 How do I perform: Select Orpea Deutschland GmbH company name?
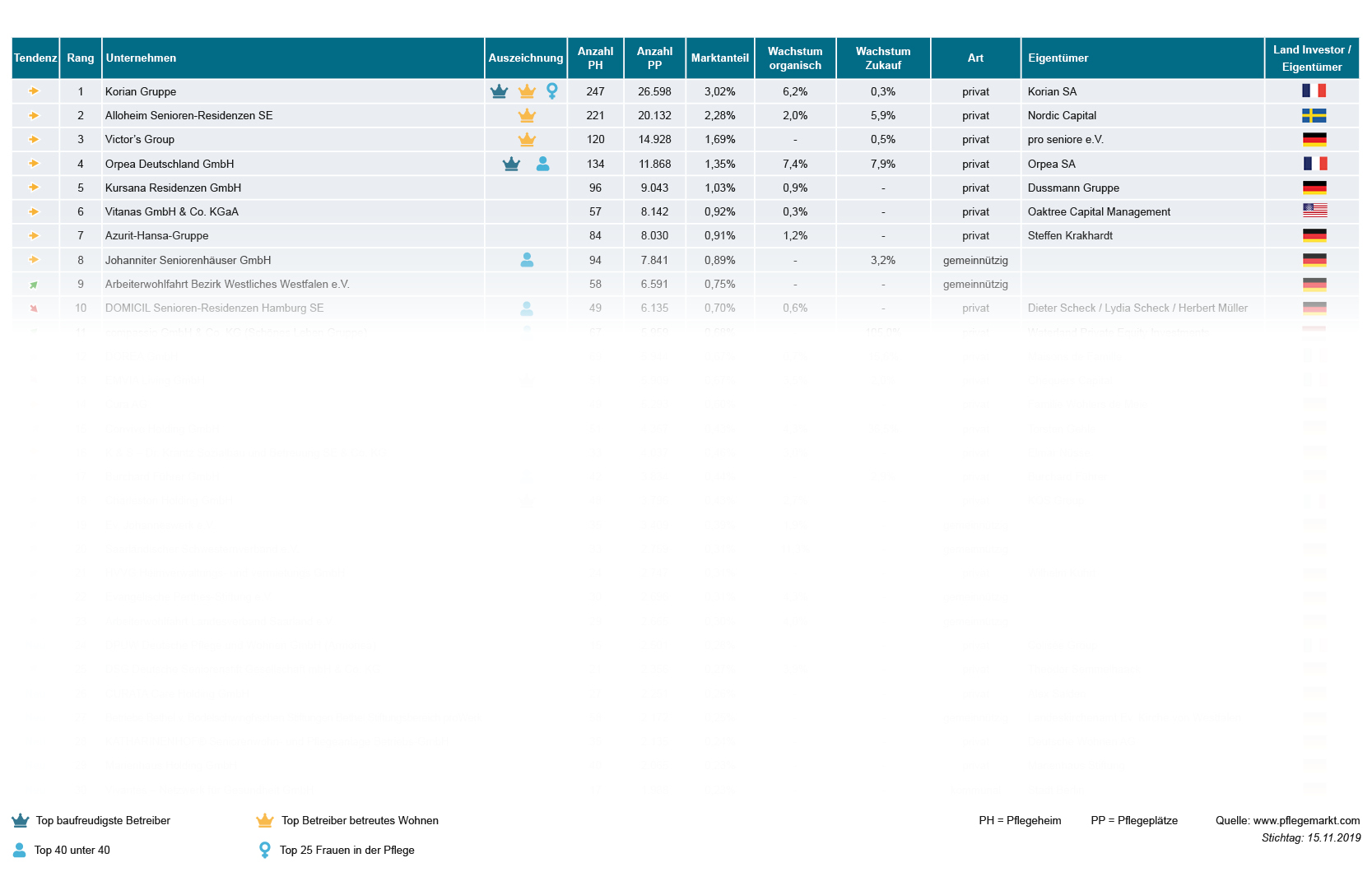point(170,164)
